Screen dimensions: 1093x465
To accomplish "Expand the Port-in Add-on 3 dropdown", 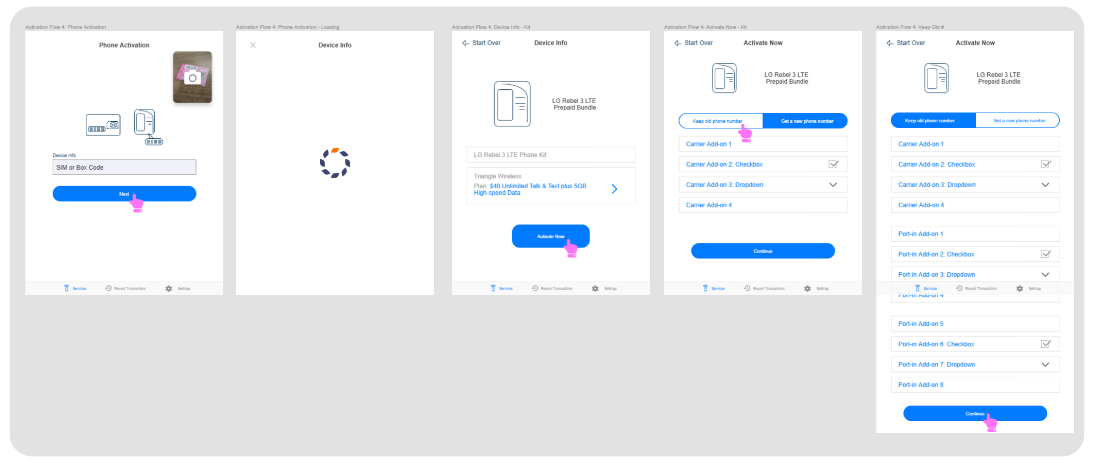I will (x=1045, y=274).
